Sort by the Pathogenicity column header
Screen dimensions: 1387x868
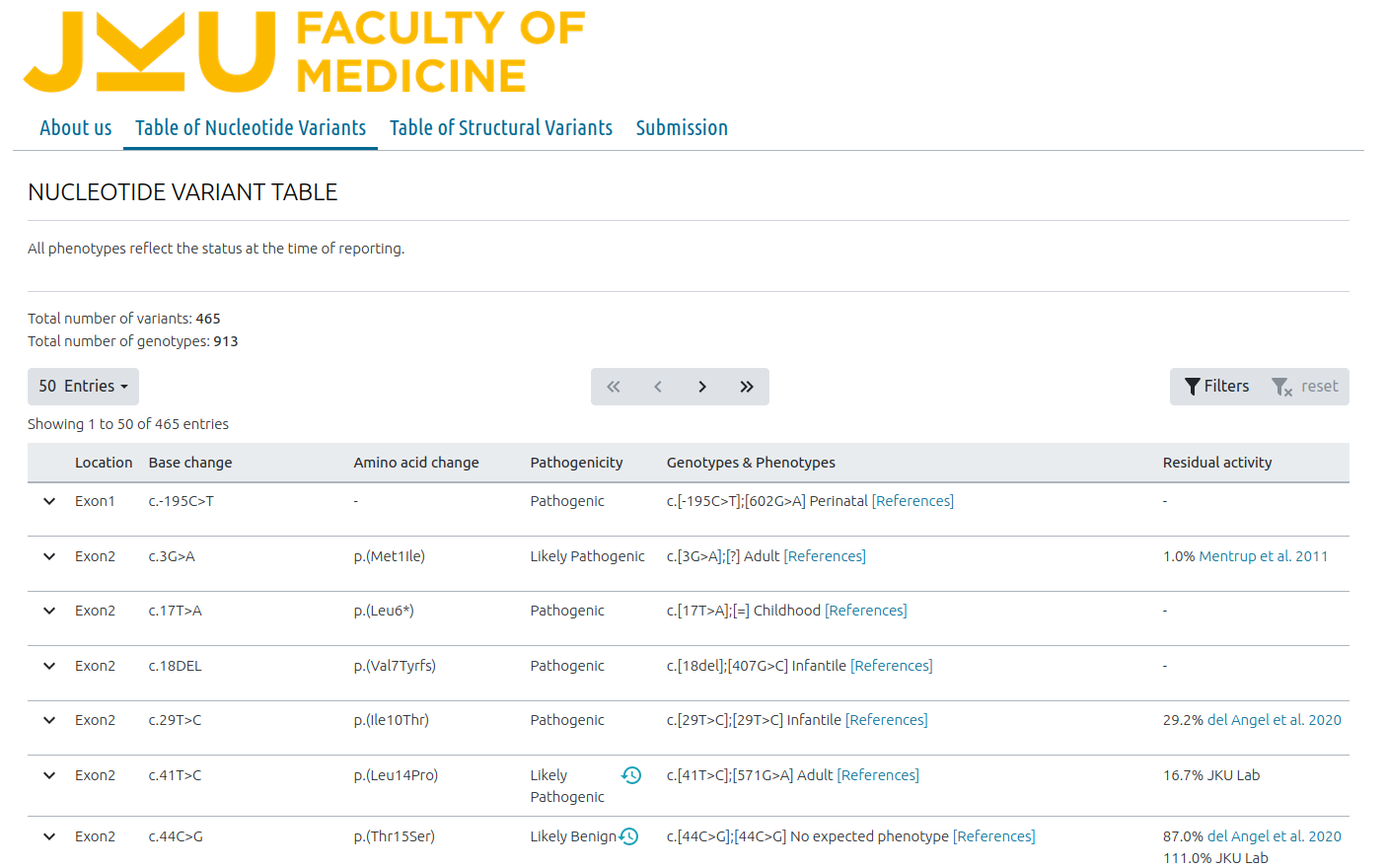click(x=576, y=463)
